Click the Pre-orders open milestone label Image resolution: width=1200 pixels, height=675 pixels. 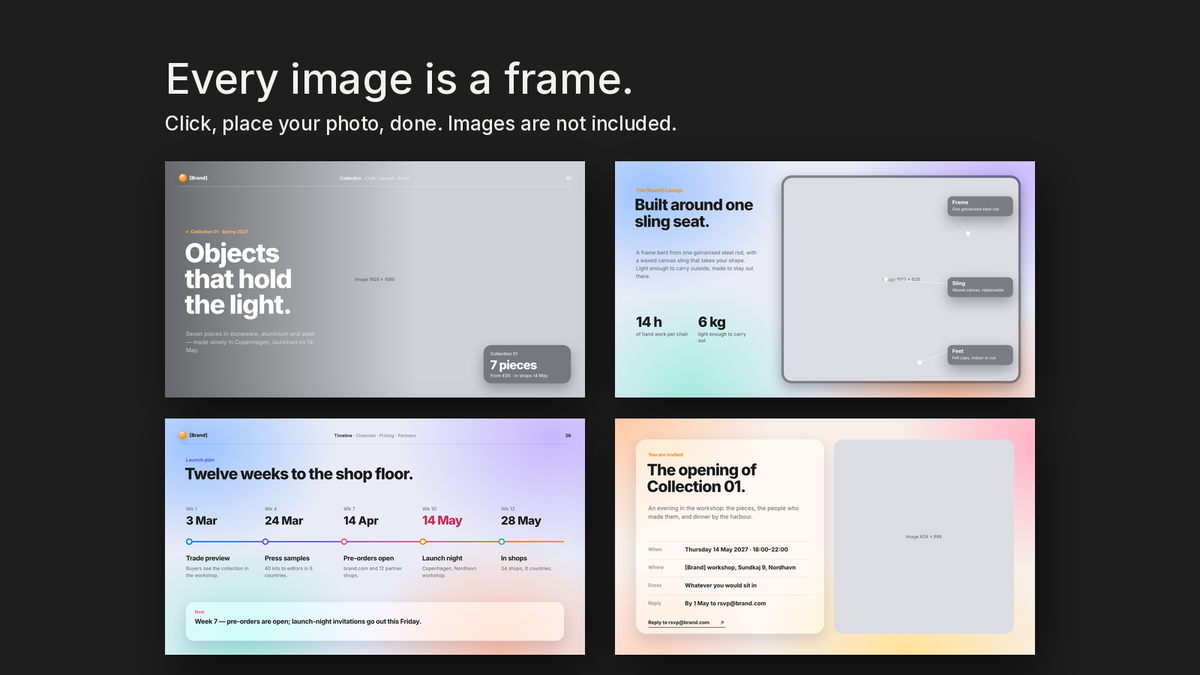369,558
